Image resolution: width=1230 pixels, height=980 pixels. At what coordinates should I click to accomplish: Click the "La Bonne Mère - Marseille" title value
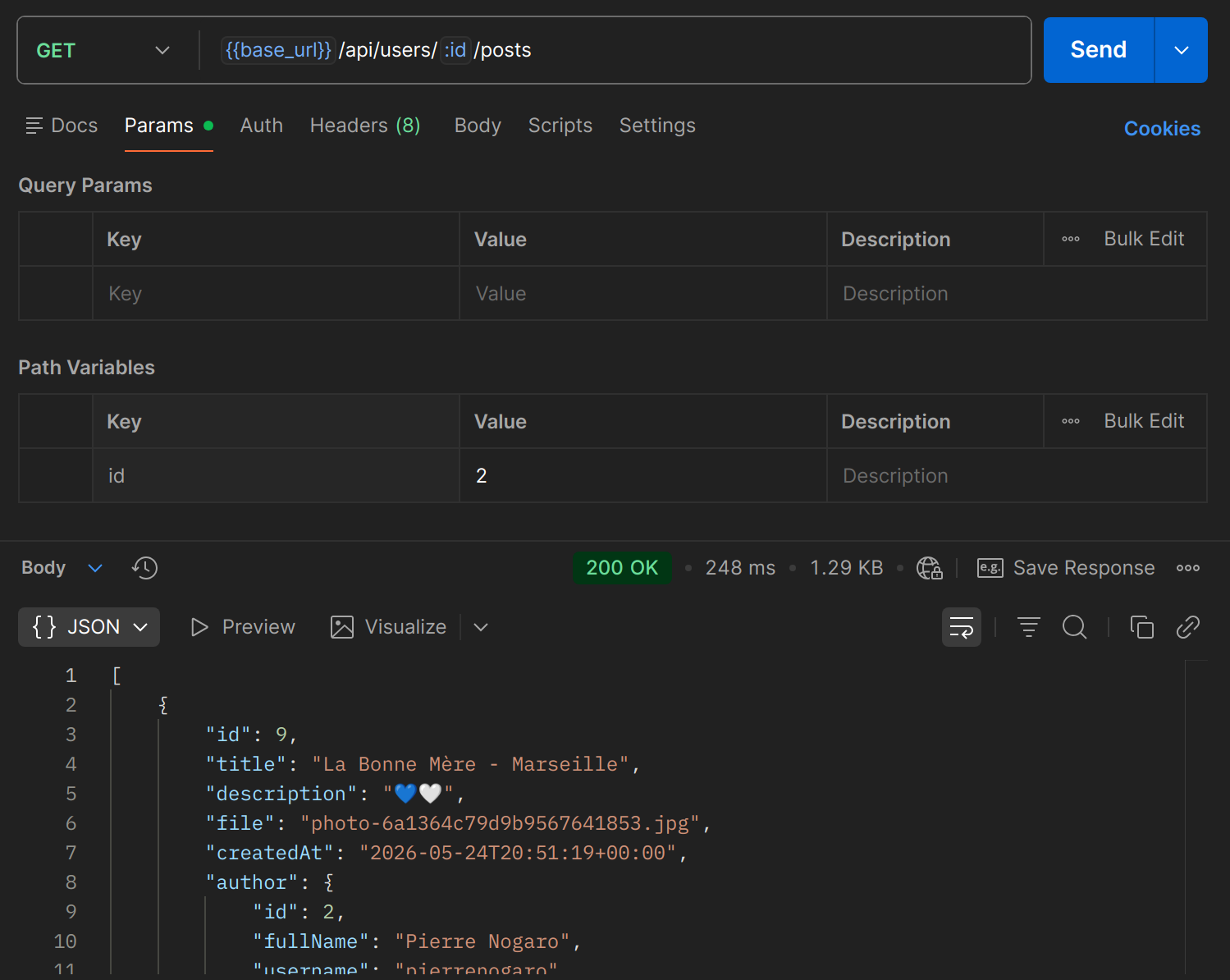[x=470, y=764]
